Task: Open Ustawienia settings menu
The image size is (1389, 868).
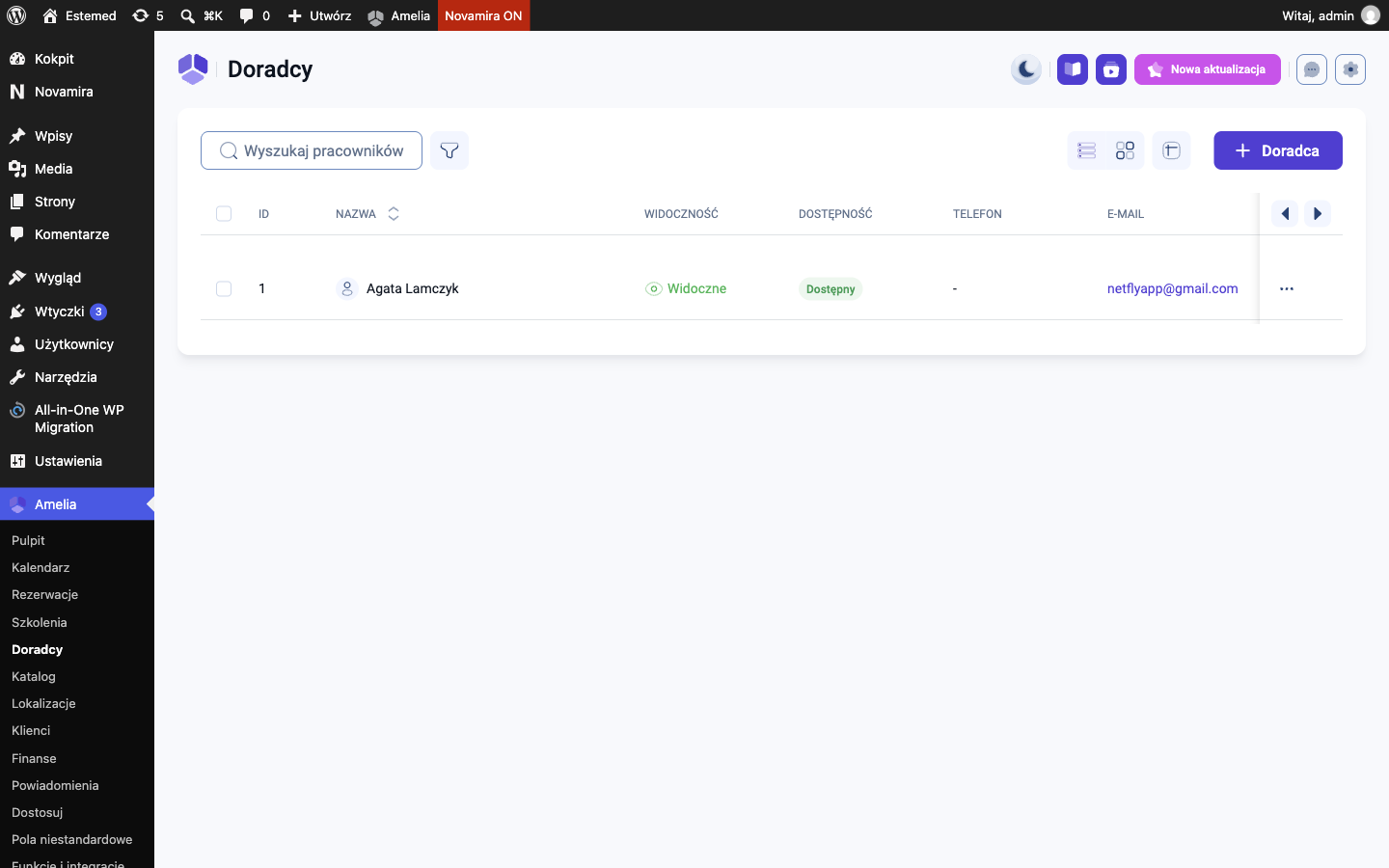Action: point(77,461)
